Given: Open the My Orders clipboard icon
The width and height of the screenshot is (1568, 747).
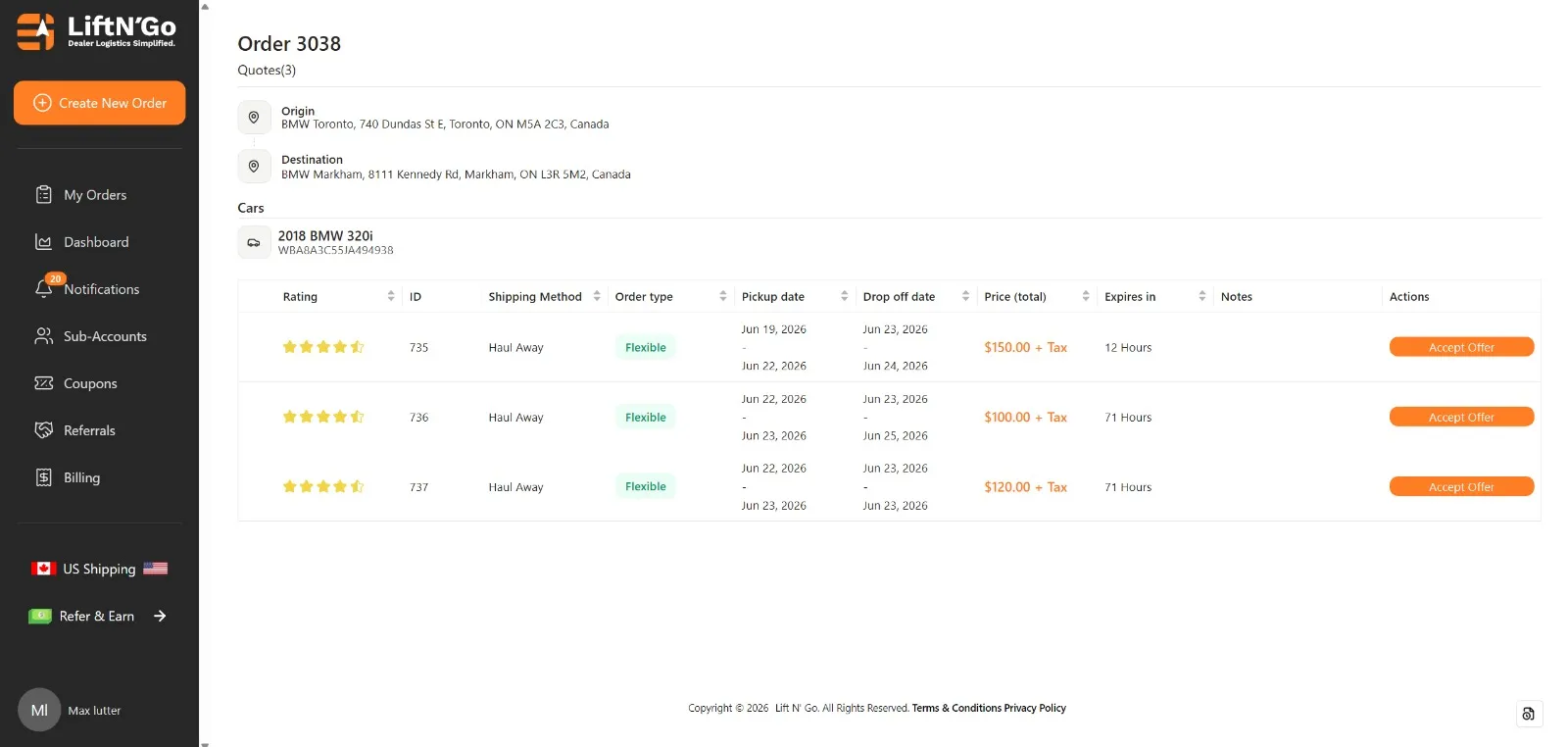Looking at the screenshot, I should point(43,194).
